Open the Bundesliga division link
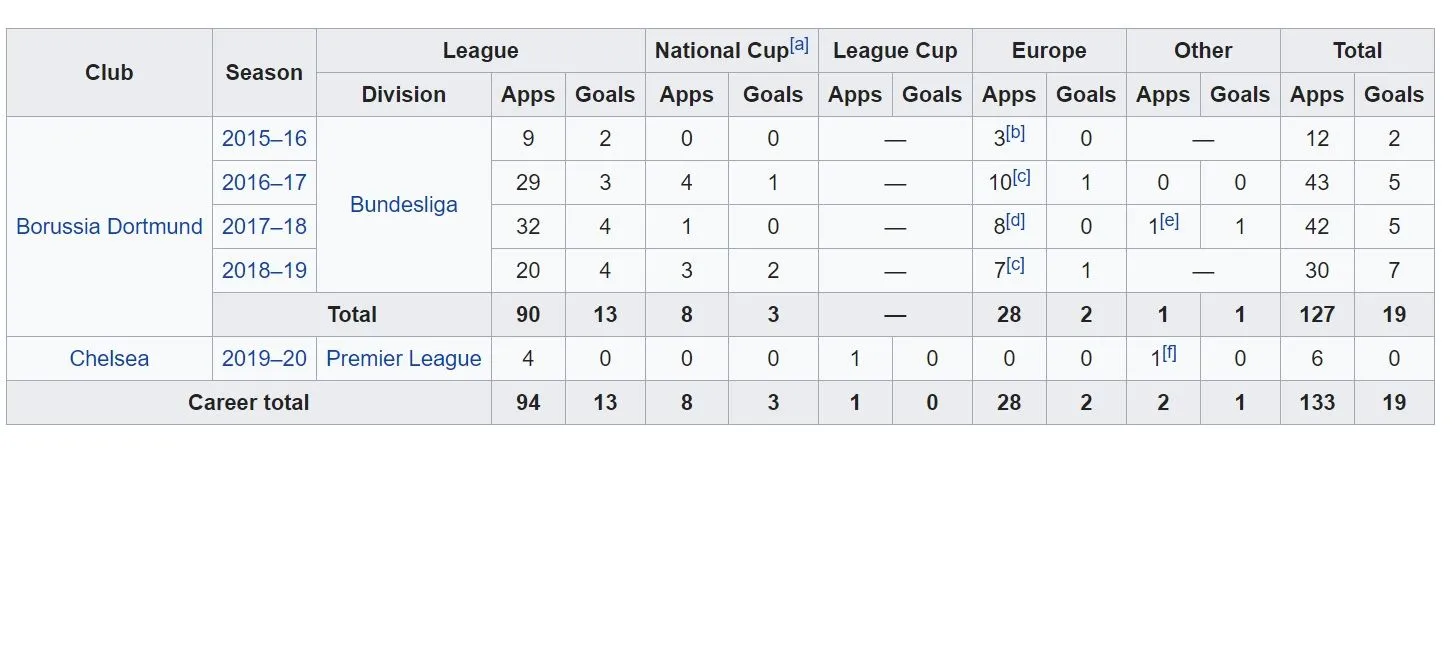The image size is (1454, 648). tap(403, 205)
